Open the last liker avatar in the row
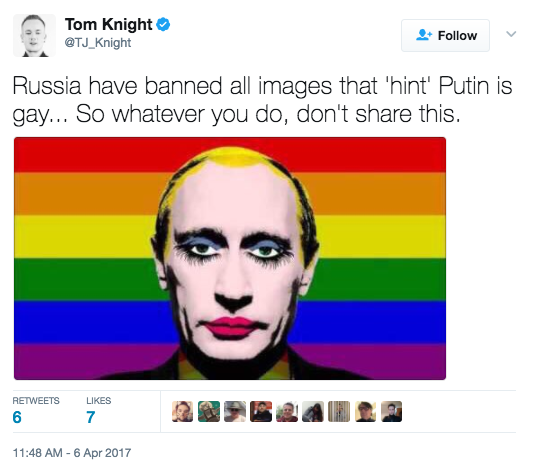 [x=391, y=411]
